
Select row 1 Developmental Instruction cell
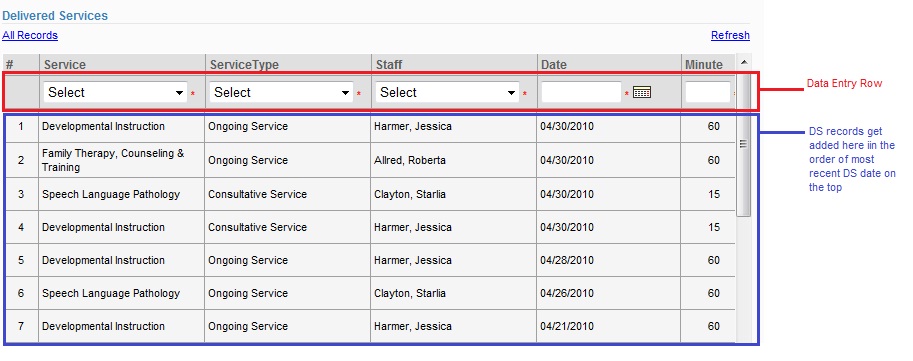coord(122,126)
